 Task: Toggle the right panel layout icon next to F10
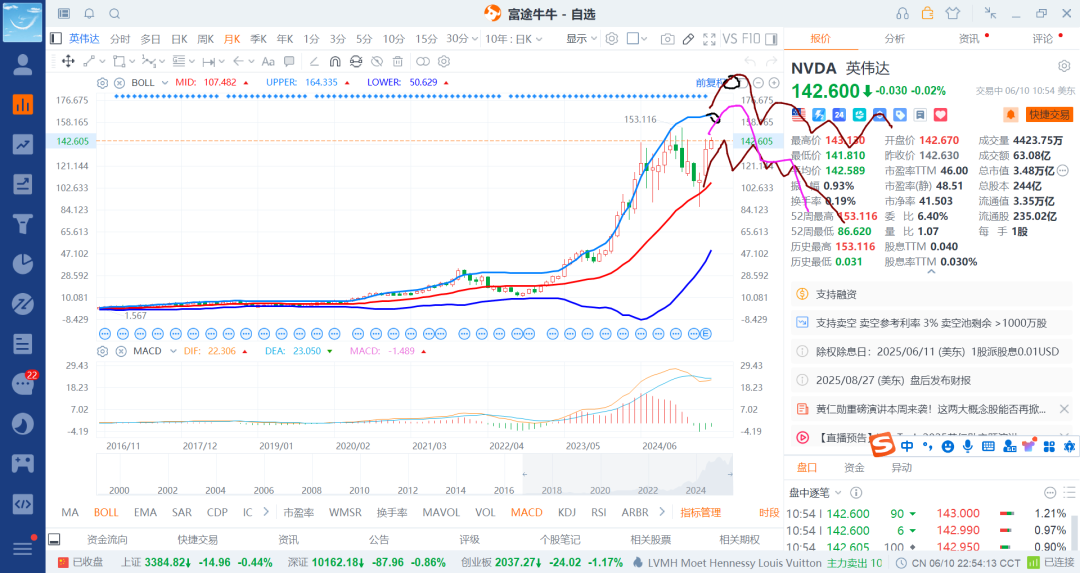[771, 39]
